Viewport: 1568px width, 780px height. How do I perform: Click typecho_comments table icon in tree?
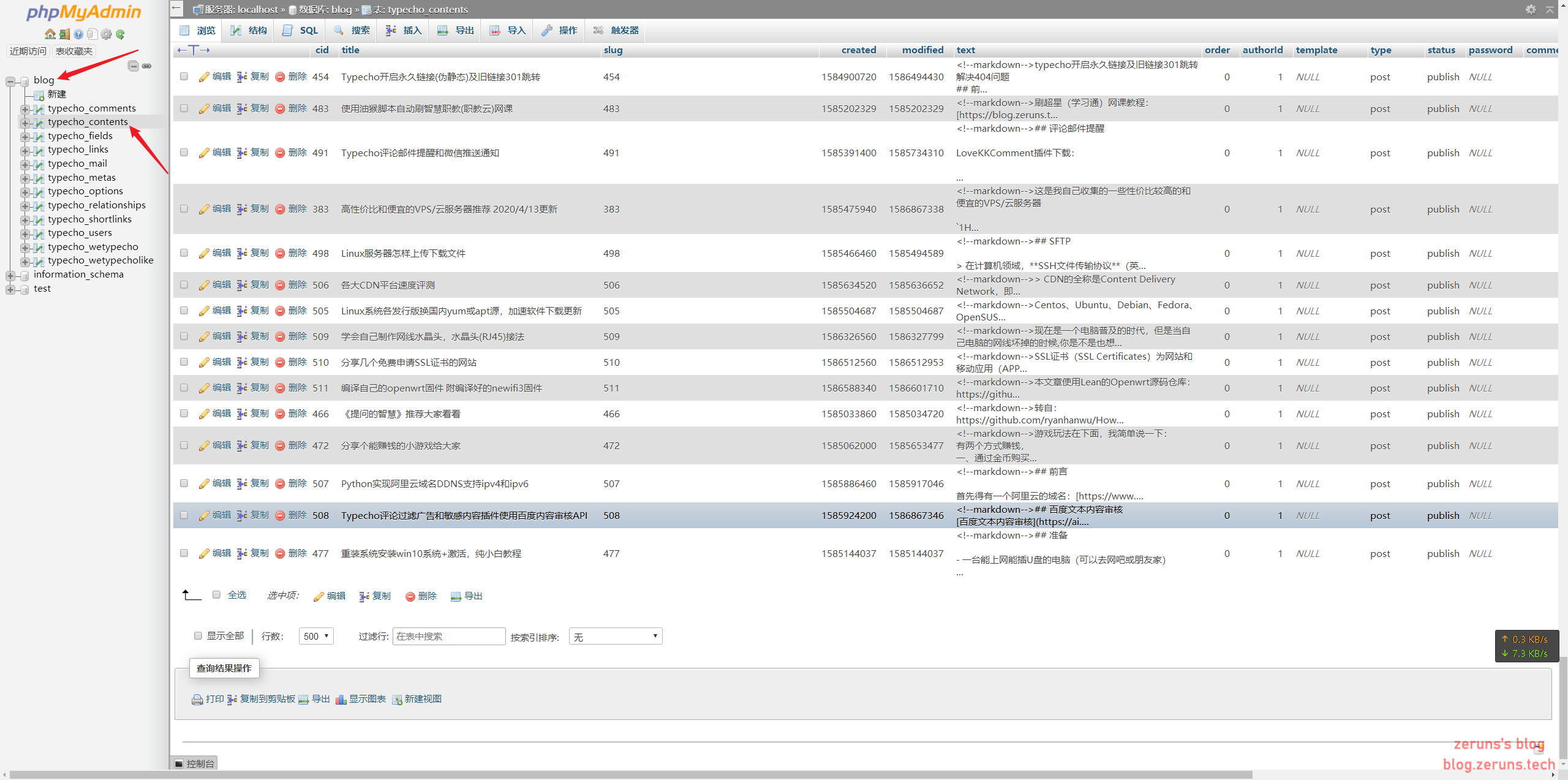[39, 109]
